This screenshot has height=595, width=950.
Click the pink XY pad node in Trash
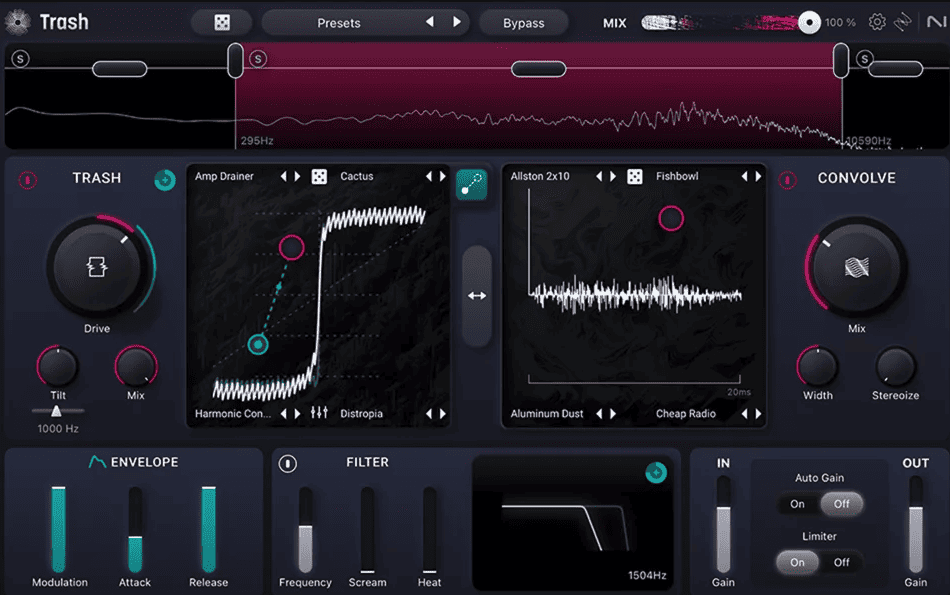(x=291, y=247)
